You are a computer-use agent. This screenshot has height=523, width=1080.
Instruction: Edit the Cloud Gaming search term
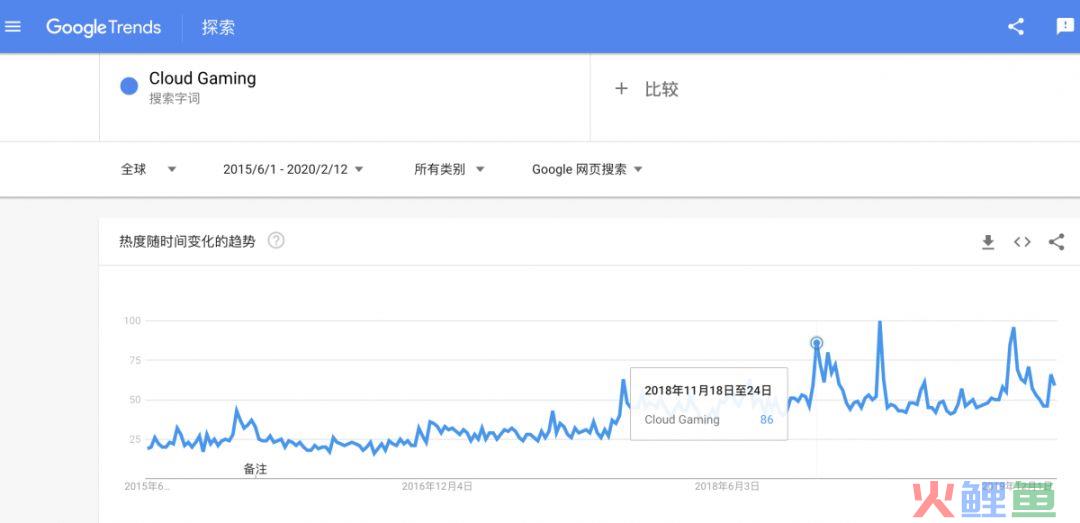202,79
